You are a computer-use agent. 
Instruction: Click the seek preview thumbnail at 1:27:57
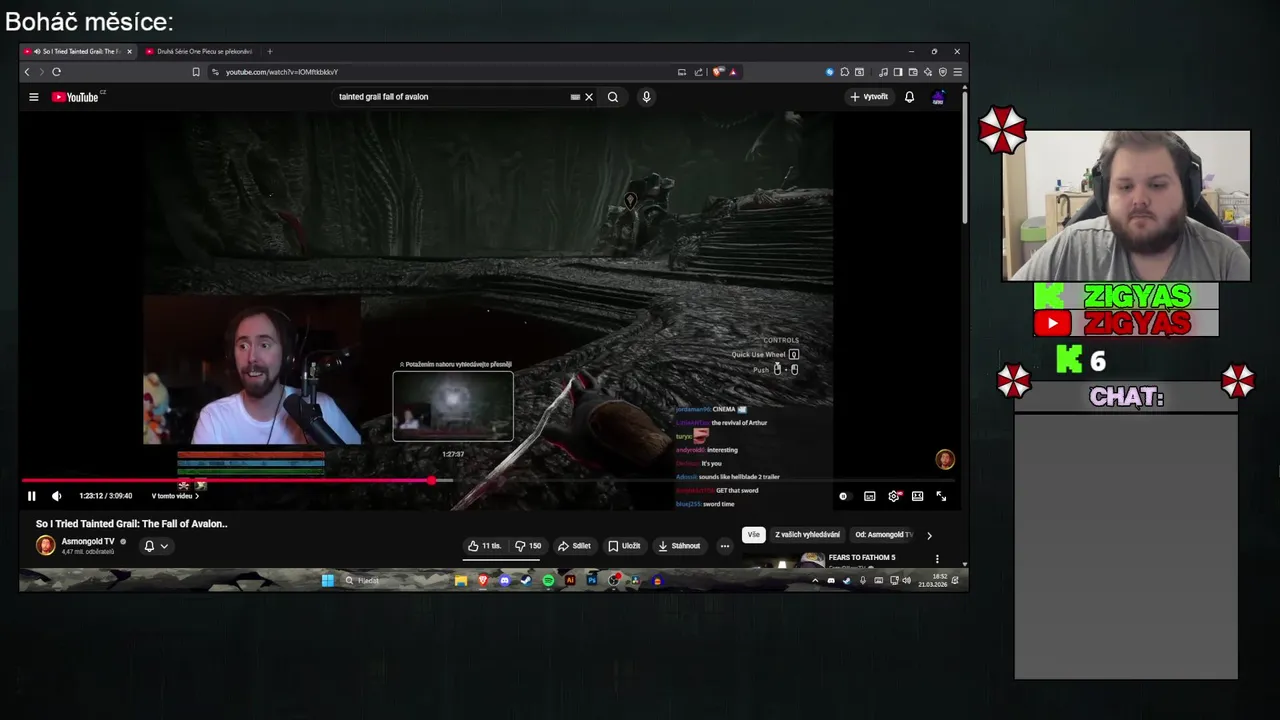(453, 406)
